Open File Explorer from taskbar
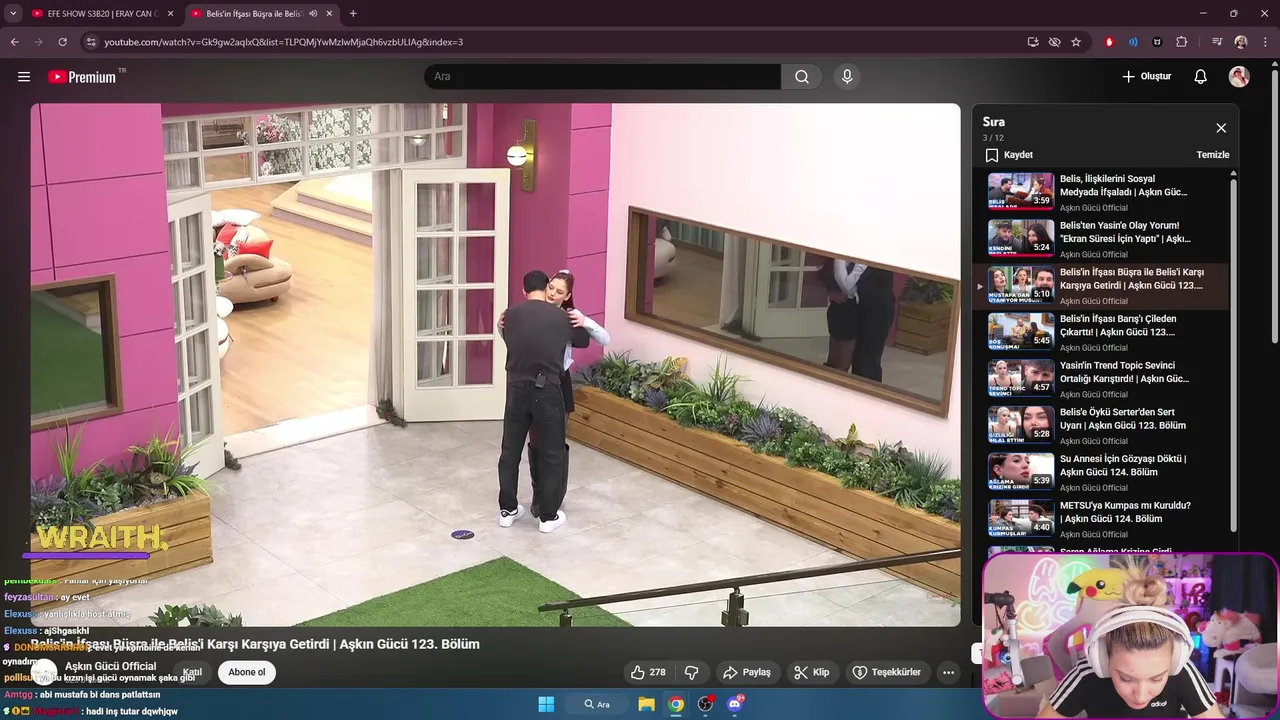The height and width of the screenshot is (720, 1280). coord(647,704)
